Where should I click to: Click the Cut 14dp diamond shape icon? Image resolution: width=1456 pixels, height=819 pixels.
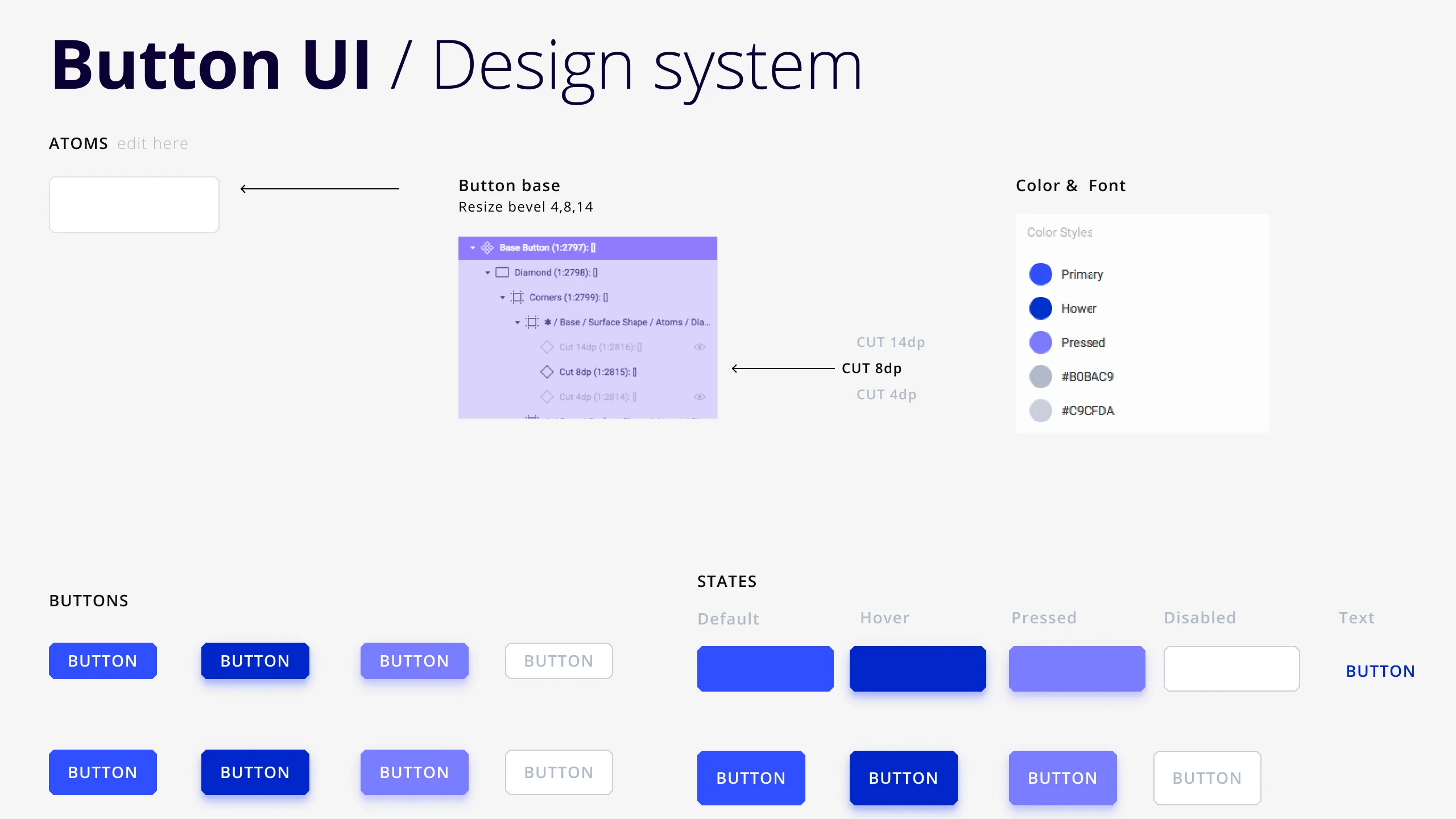[547, 347]
